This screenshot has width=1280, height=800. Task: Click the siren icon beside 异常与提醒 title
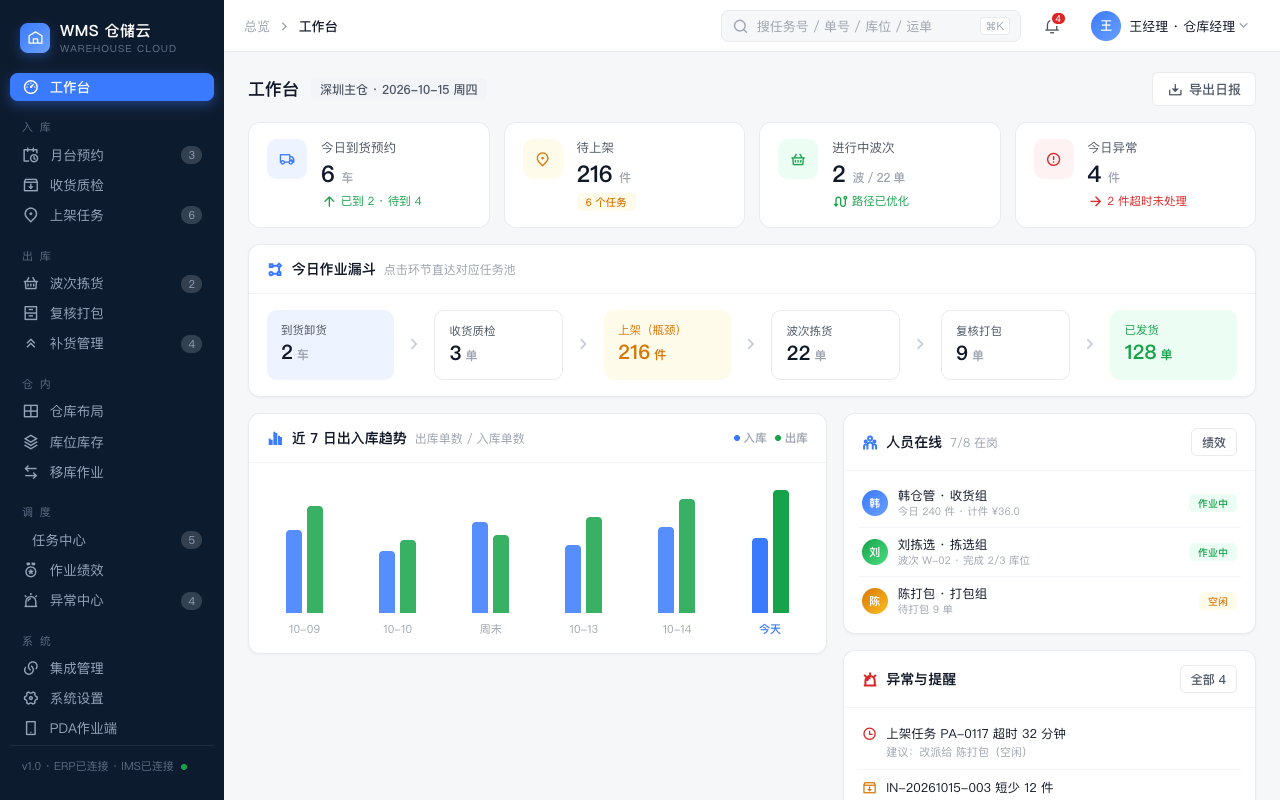click(x=870, y=679)
